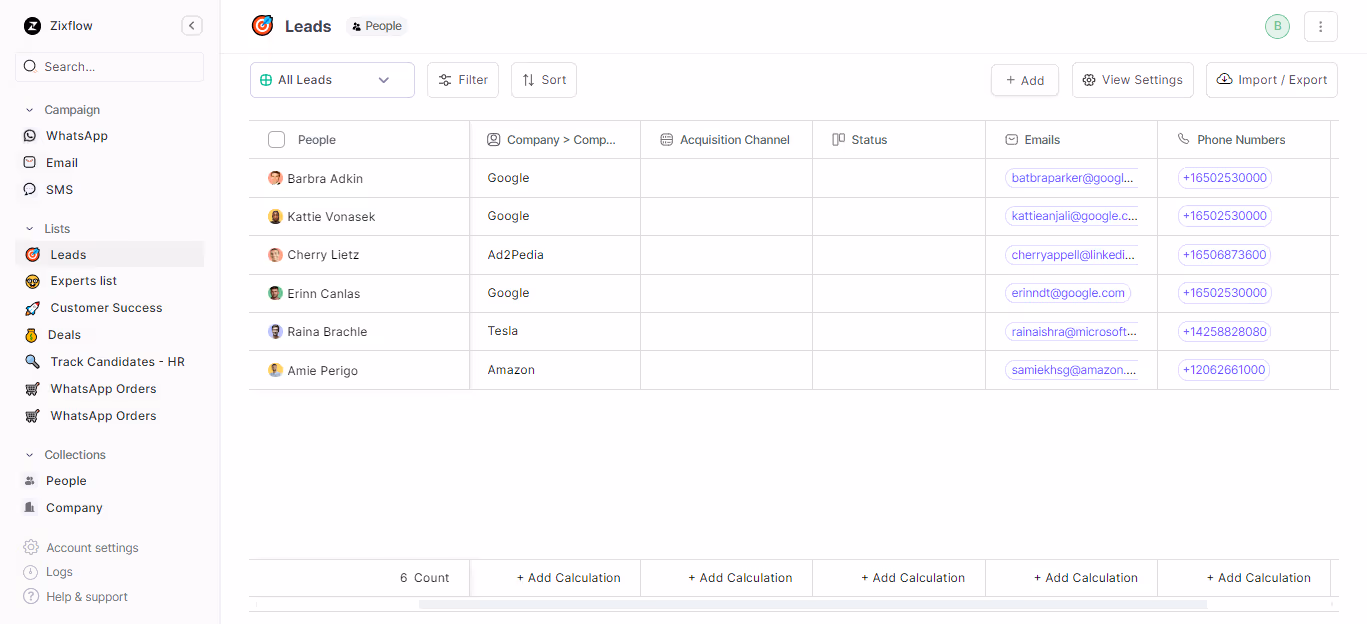
Task: Click the SMS campaign icon
Action: point(29,190)
